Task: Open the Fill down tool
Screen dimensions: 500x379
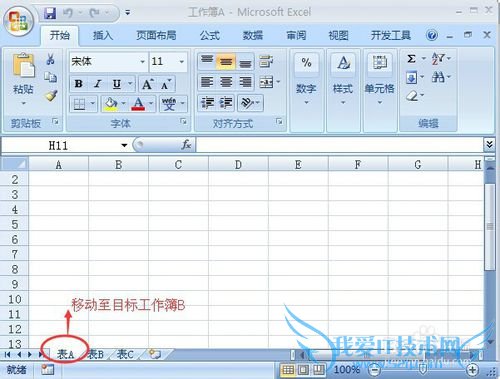Action: point(411,78)
